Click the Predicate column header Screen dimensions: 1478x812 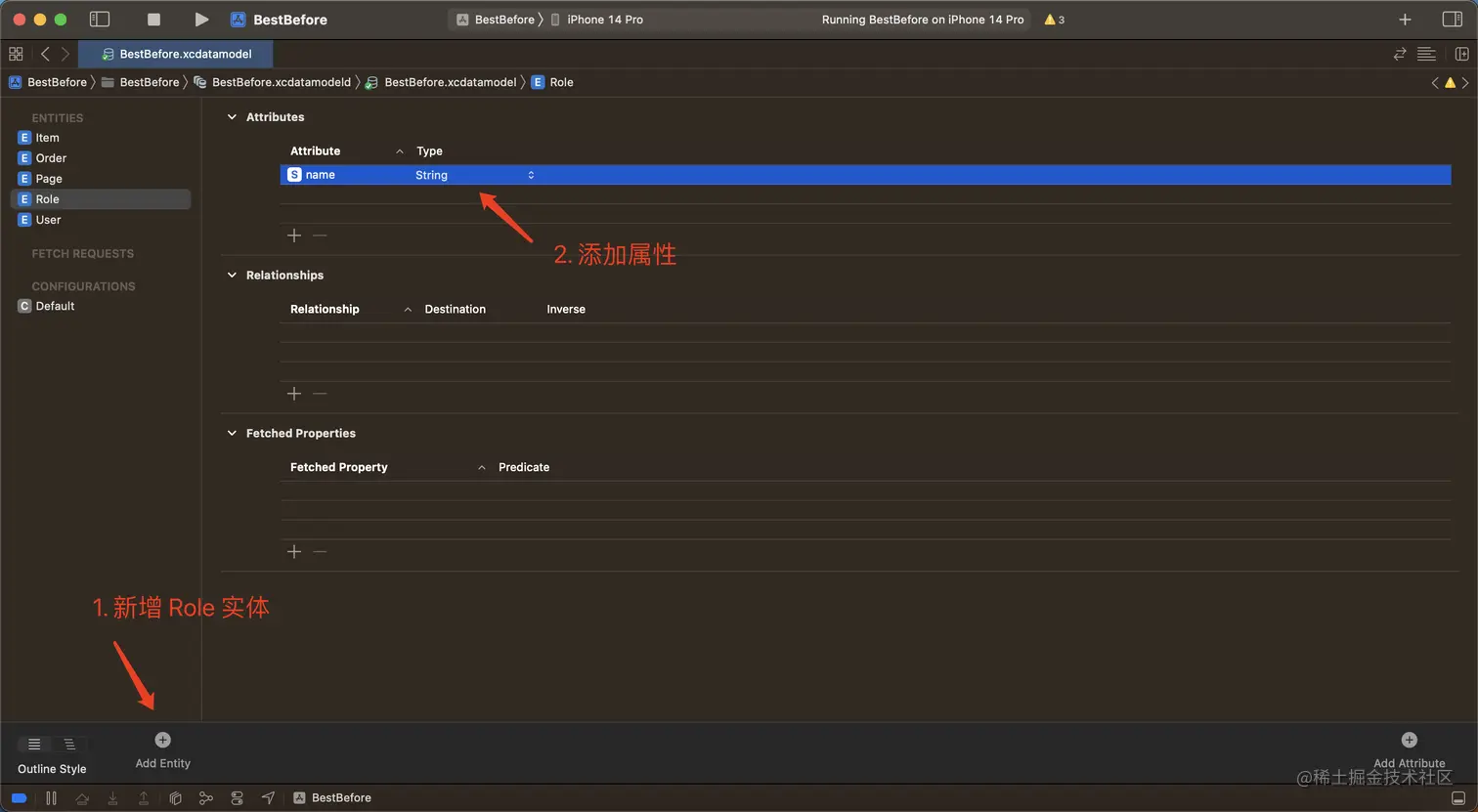pyautogui.click(x=524, y=468)
